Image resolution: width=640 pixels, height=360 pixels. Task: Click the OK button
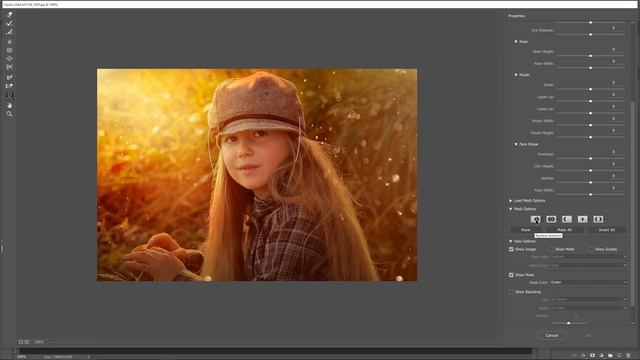tap(588, 335)
